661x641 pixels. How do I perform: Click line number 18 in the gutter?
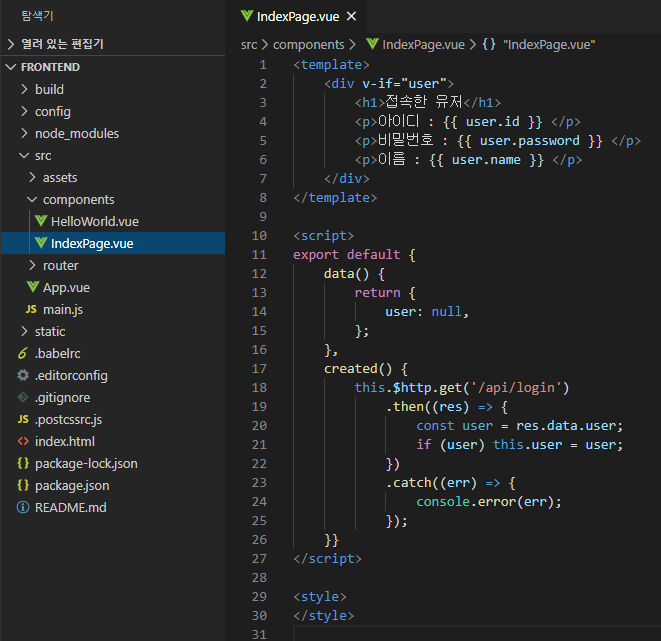[259, 387]
